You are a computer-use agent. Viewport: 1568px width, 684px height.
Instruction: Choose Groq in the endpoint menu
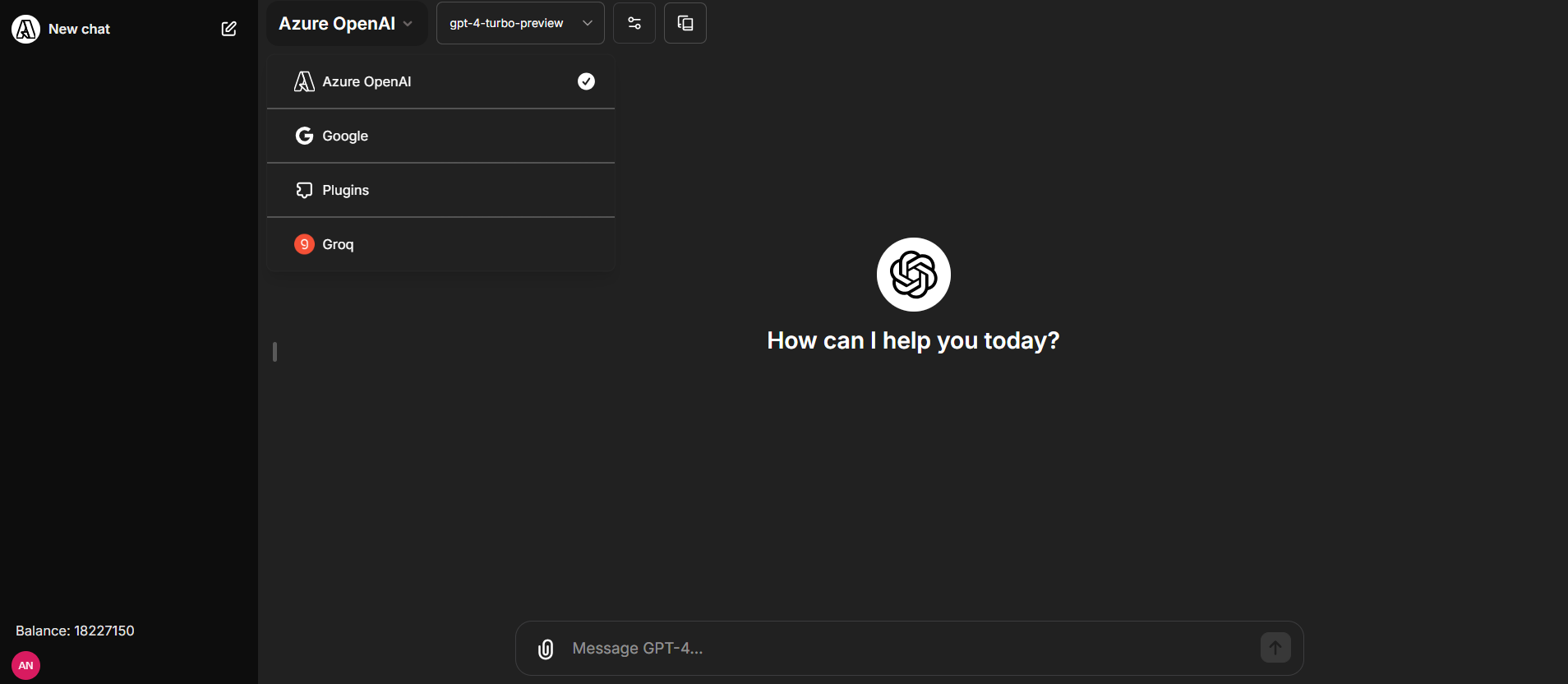point(440,244)
